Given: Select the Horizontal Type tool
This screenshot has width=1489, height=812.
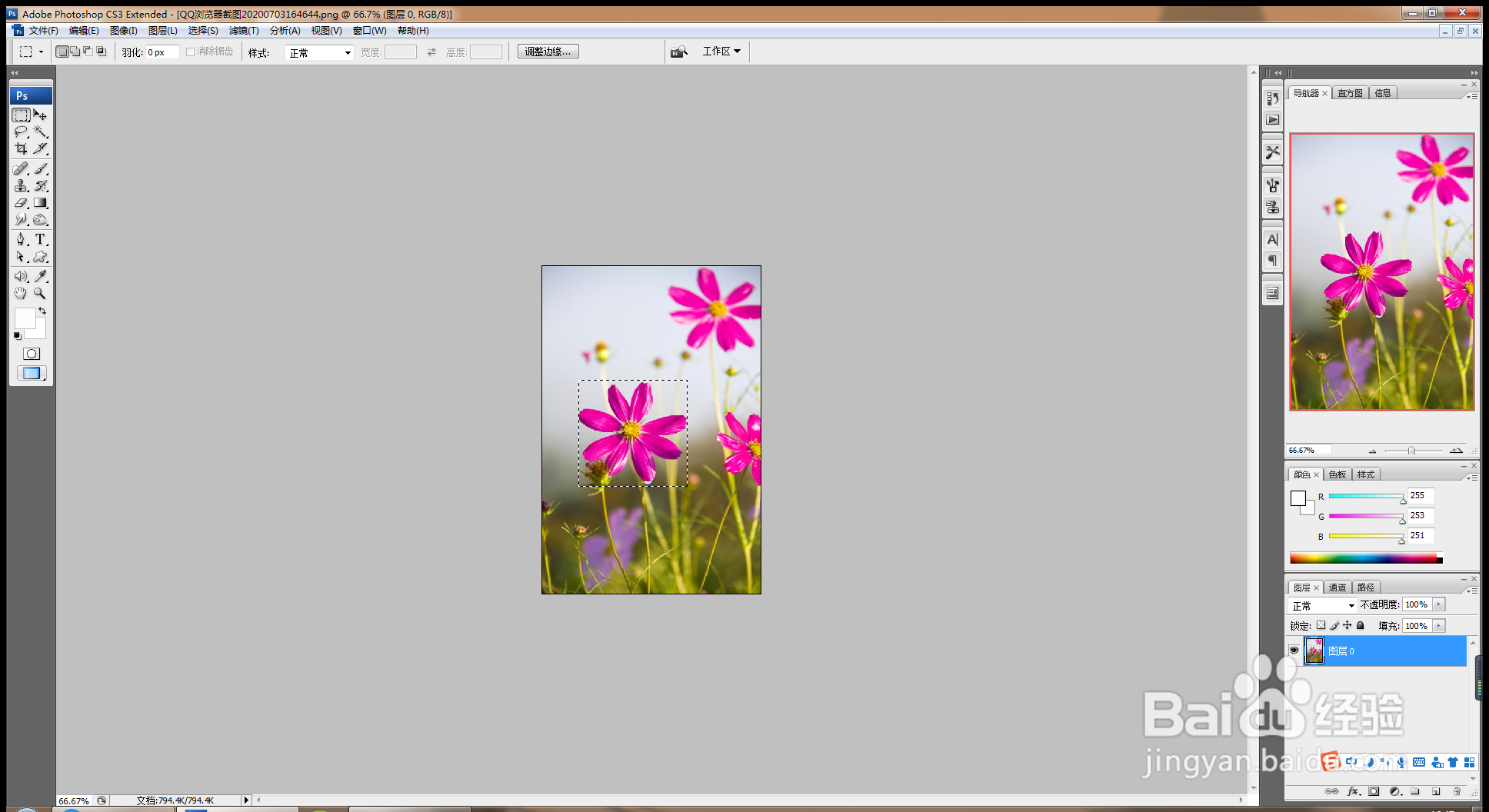Looking at the screenshot, I should tap(41, 239).
